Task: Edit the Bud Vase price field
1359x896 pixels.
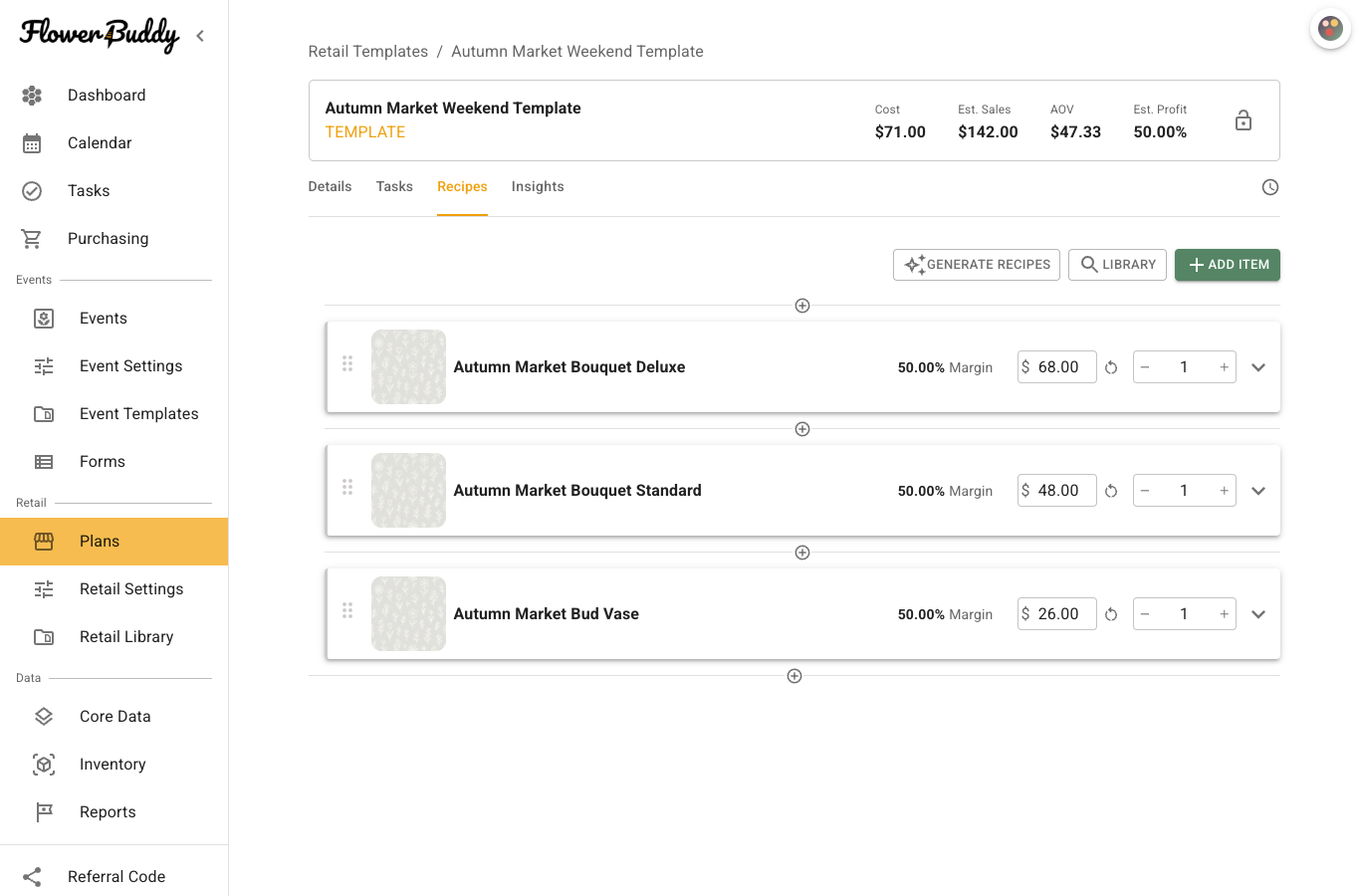Action: pos(1057,614)
